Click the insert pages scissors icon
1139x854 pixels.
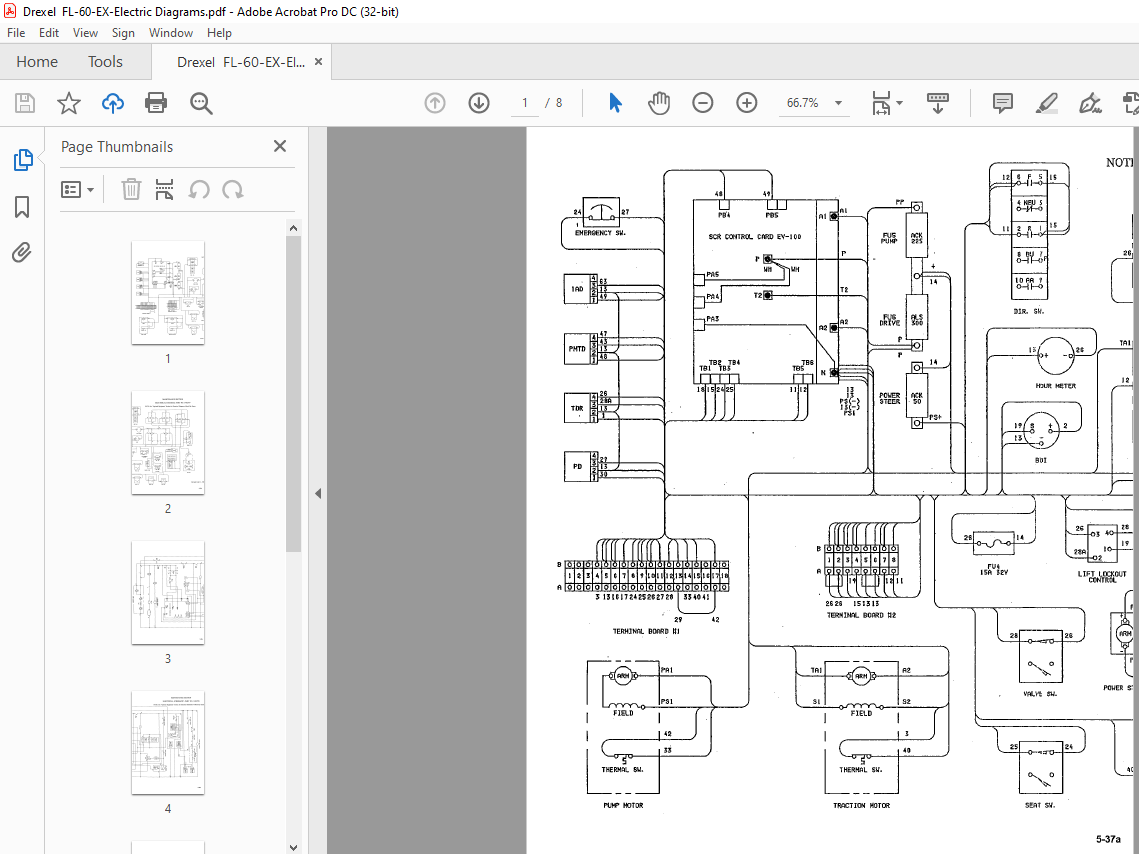(x=164, y=190)
